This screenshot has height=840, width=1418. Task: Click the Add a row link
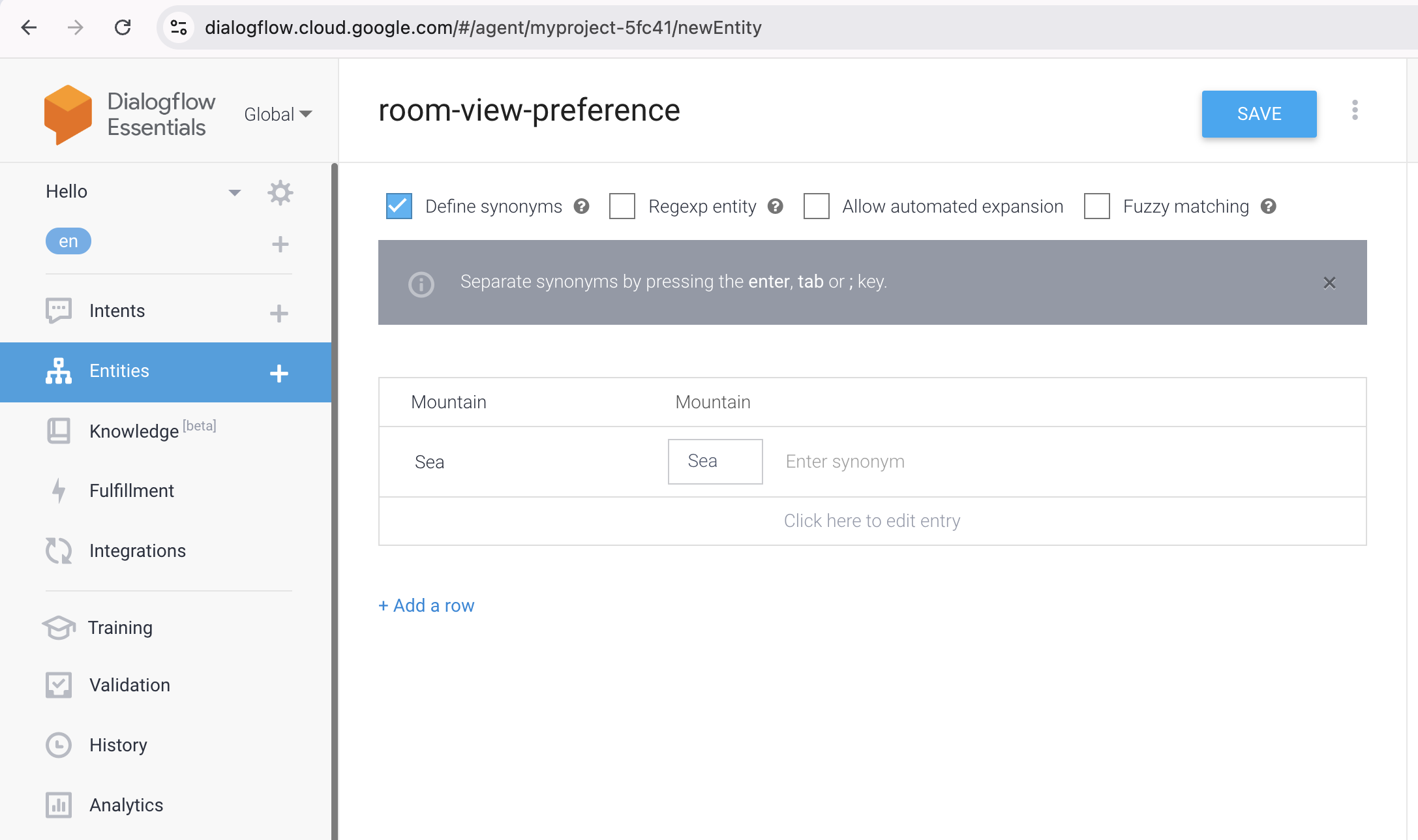(x=426, y=605)
